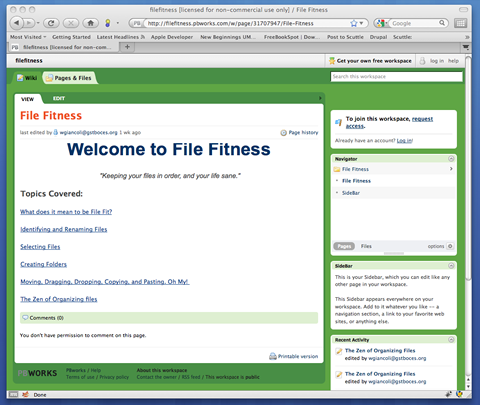Collapse the Navigator panel

coord(451,159)
